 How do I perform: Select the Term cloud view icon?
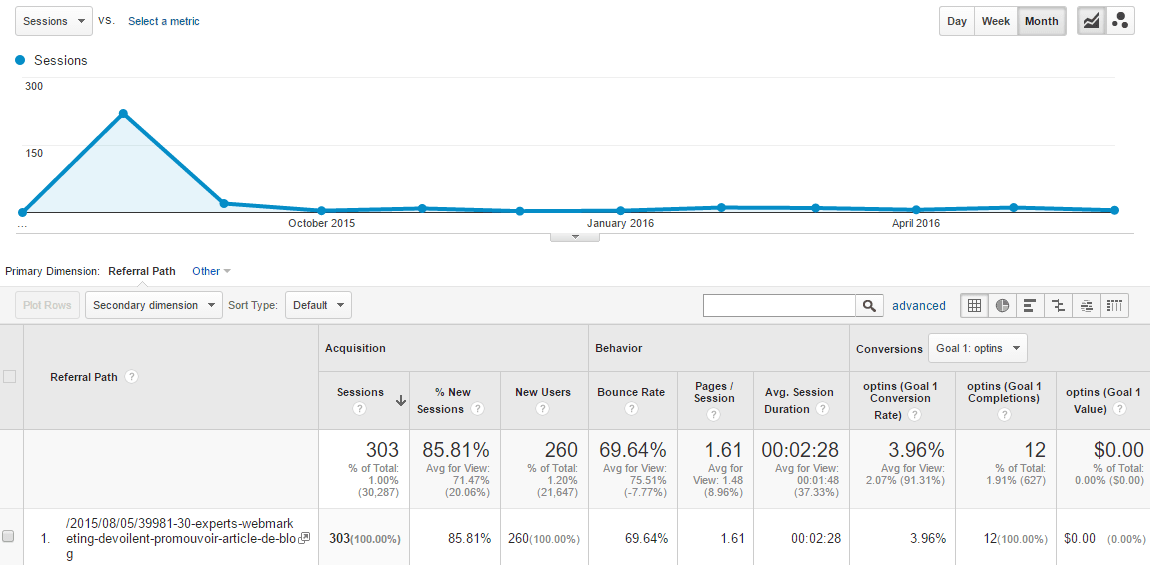[1085, 305]
